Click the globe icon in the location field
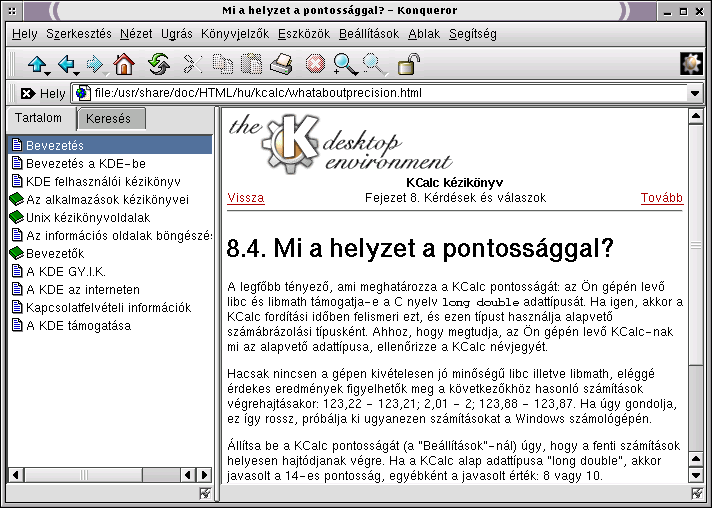Viewport: 712px width, 508px height. point(82,93)
